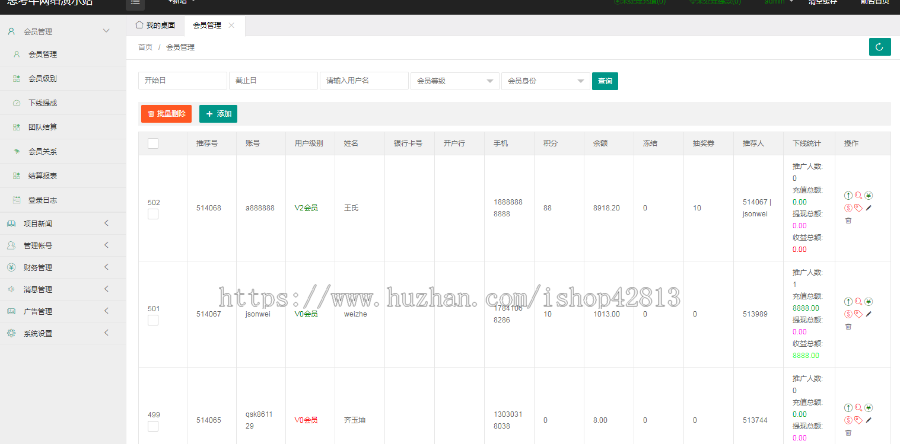900x444 pixels.
Task: Open the 会员身份 dropdown filter
Action: (x=545, y=81)
